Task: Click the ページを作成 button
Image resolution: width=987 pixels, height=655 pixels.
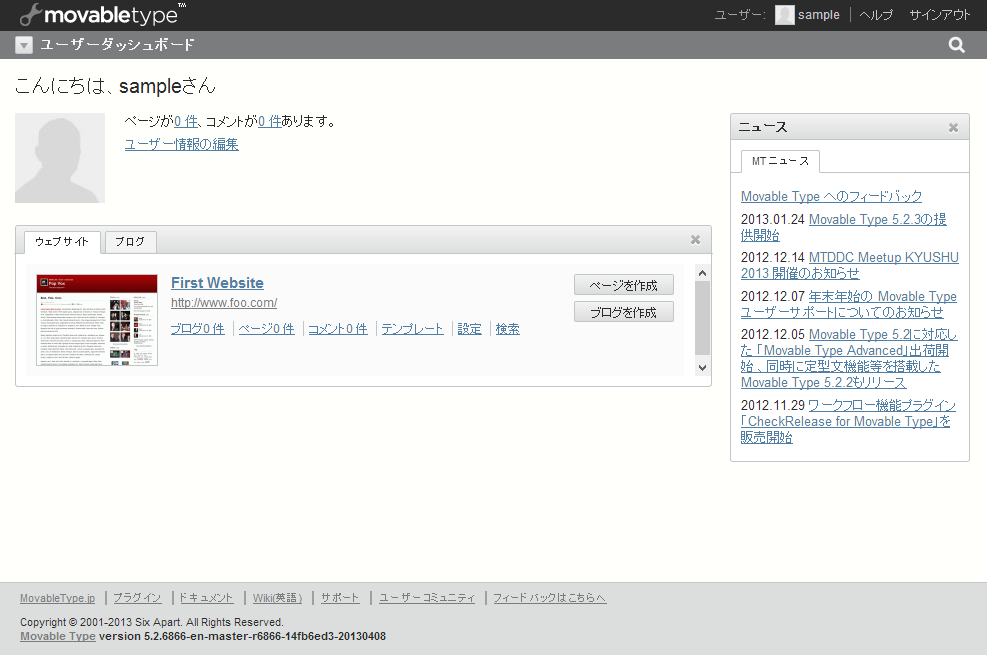Action: pyautogui.click(x=624, y=285)
